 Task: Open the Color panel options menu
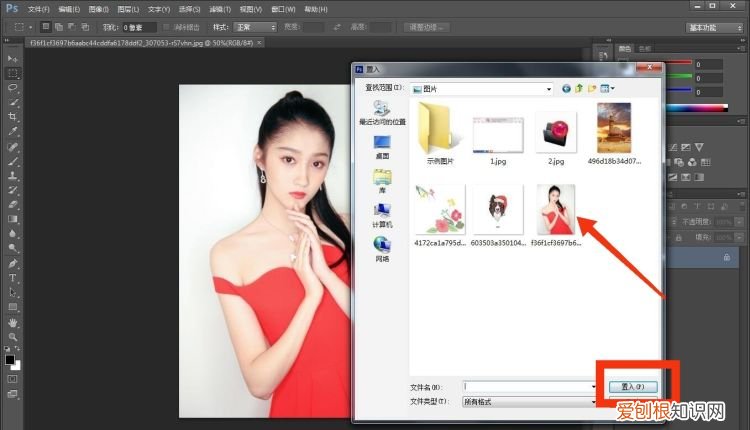[x=741, y=48]
